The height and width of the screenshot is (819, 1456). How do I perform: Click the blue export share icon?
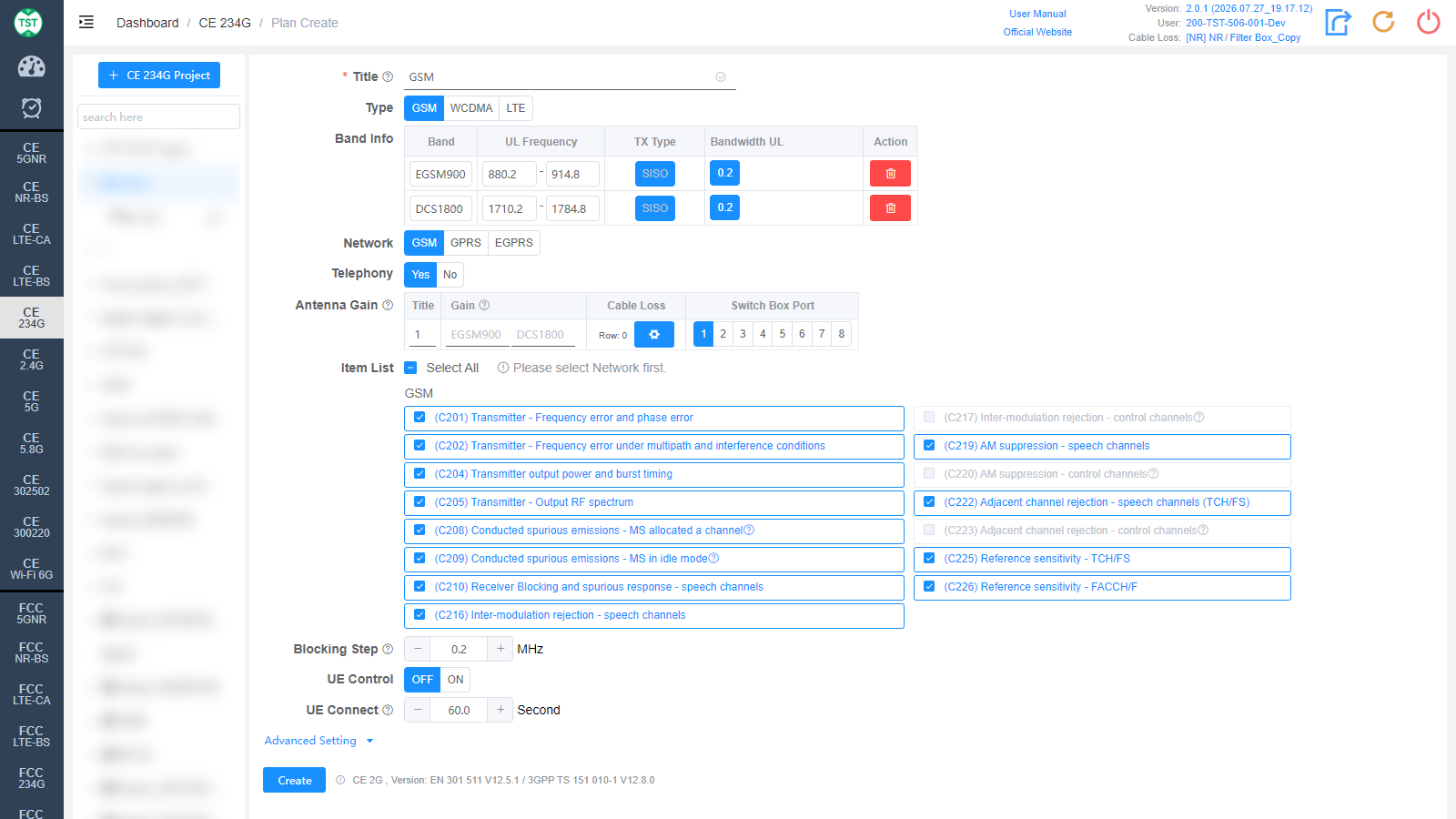click(1338, 22)
